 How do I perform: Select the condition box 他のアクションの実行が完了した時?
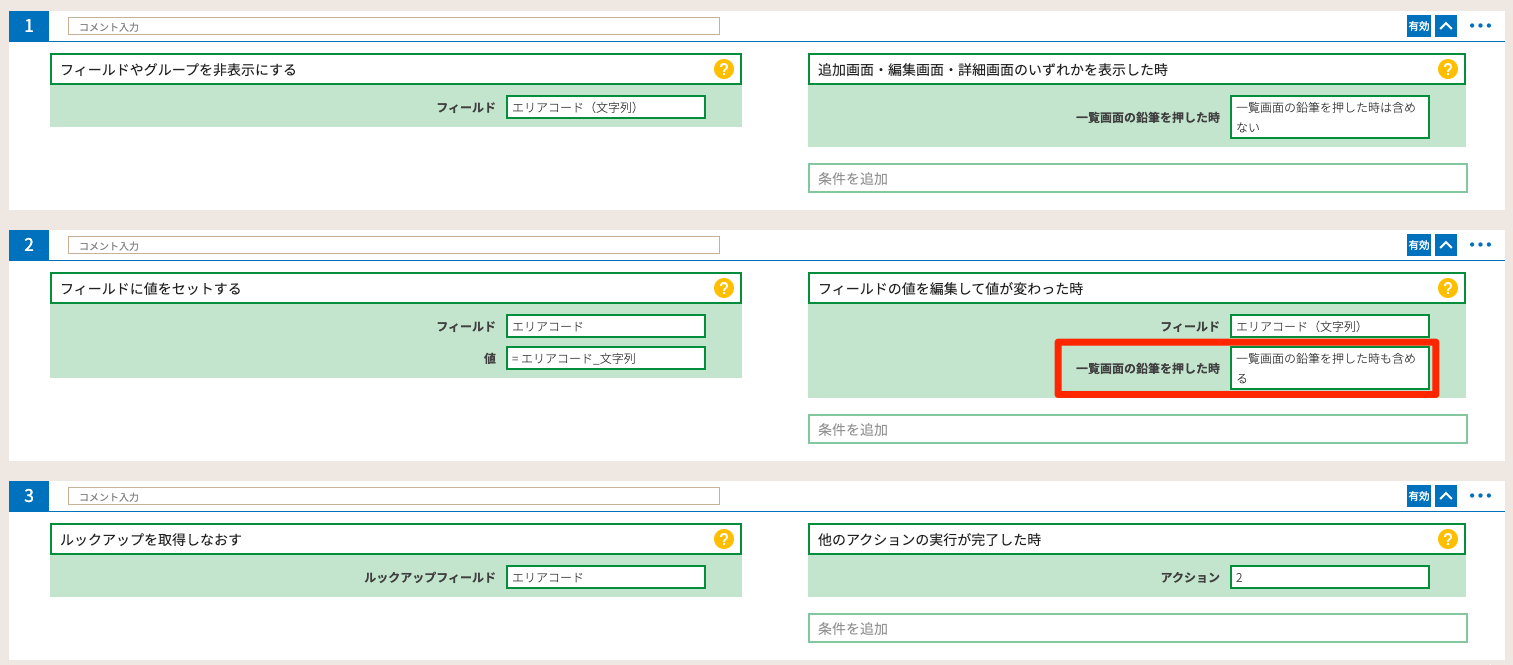tap(1137, 539)
